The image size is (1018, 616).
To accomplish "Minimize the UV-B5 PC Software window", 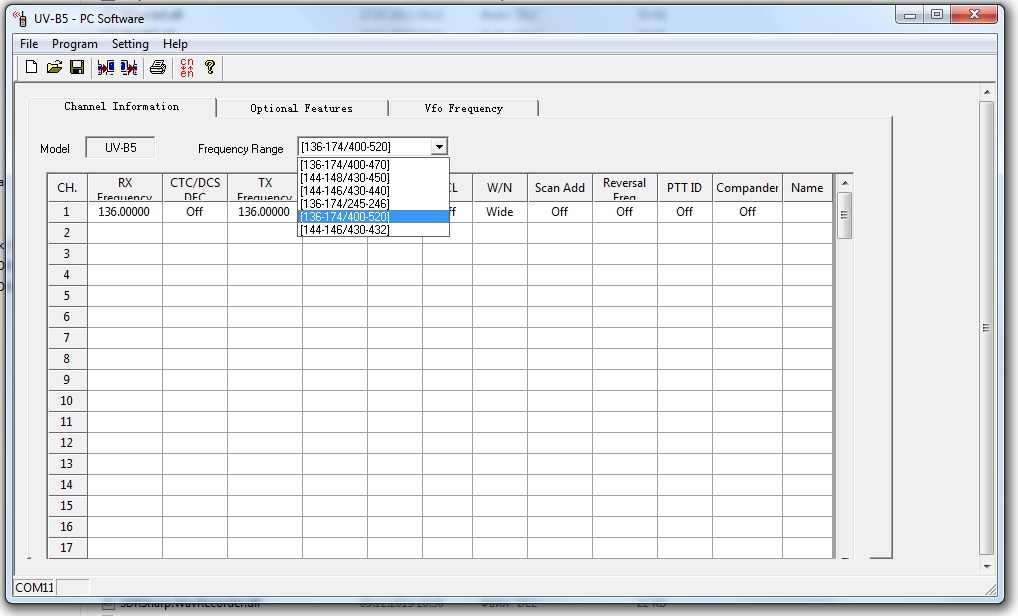I will click(910, 15).
